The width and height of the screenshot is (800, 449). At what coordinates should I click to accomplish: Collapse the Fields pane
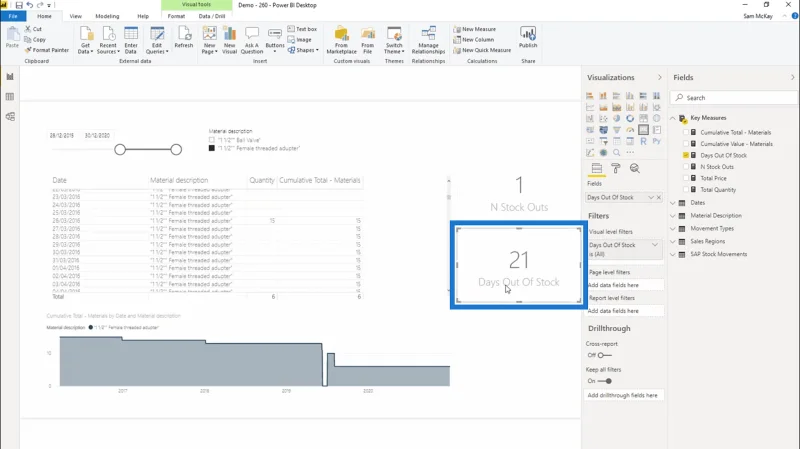792,78
